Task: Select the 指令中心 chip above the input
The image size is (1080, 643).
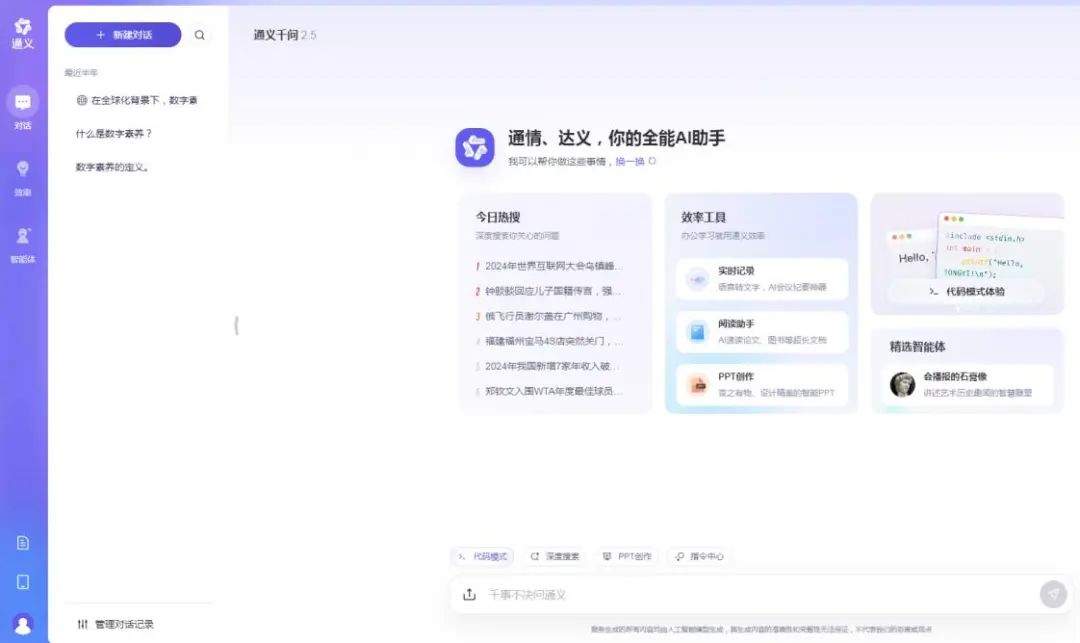Action: tap(699, 556)
